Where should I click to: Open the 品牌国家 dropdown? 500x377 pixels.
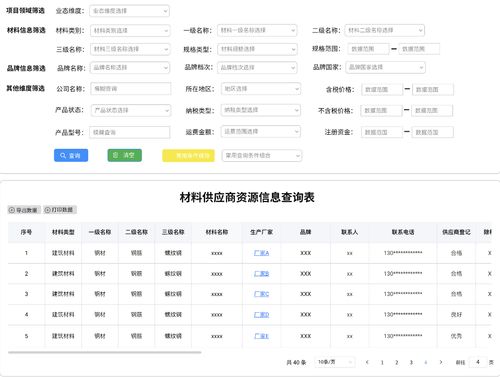coord(385,68)
